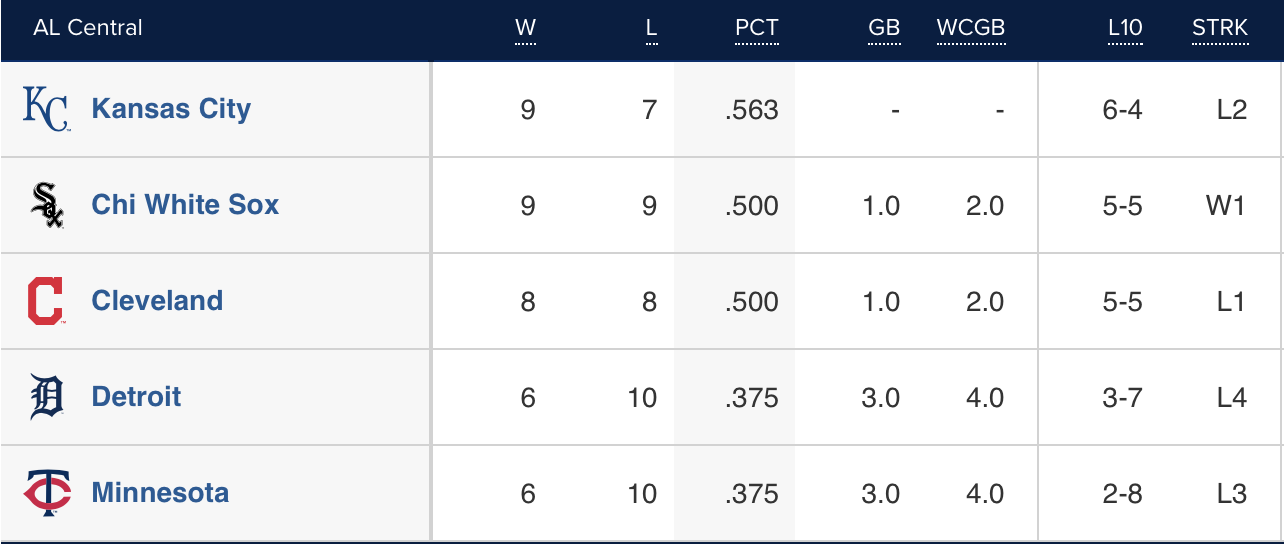Open the Kansas City team link
This screenshot has width=1284, height=544.
coord(171,109)
